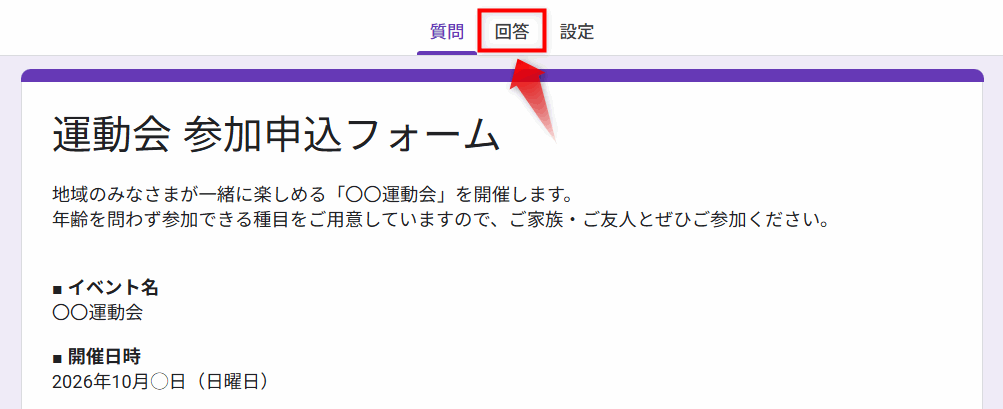The height and width of the screenshot is (409, 1003).
Task: Click the square bullet before イベント名
Action: (x=57, y=289)
